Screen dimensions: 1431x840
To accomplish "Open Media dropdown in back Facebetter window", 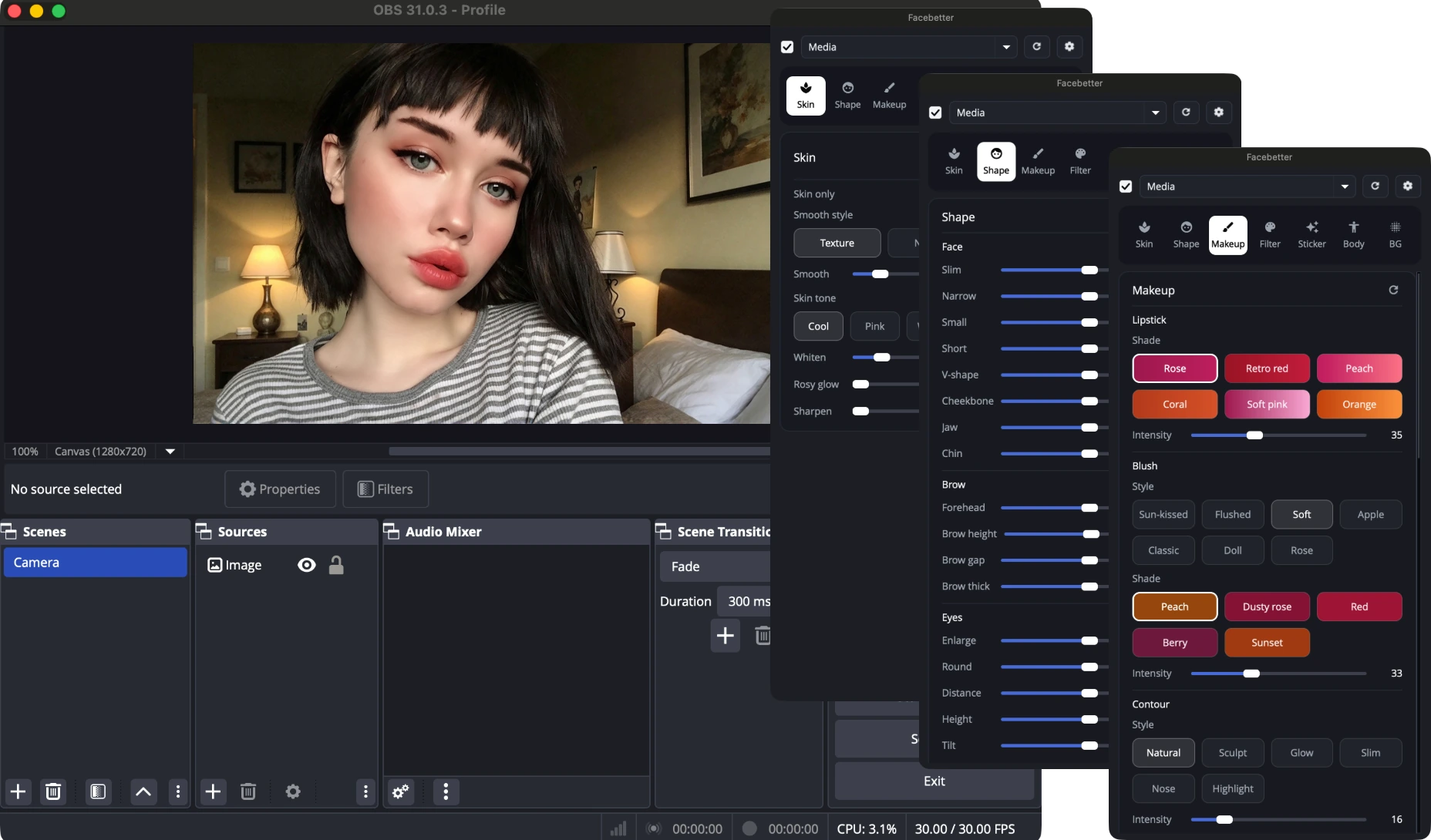I will [x=908, y=46].
